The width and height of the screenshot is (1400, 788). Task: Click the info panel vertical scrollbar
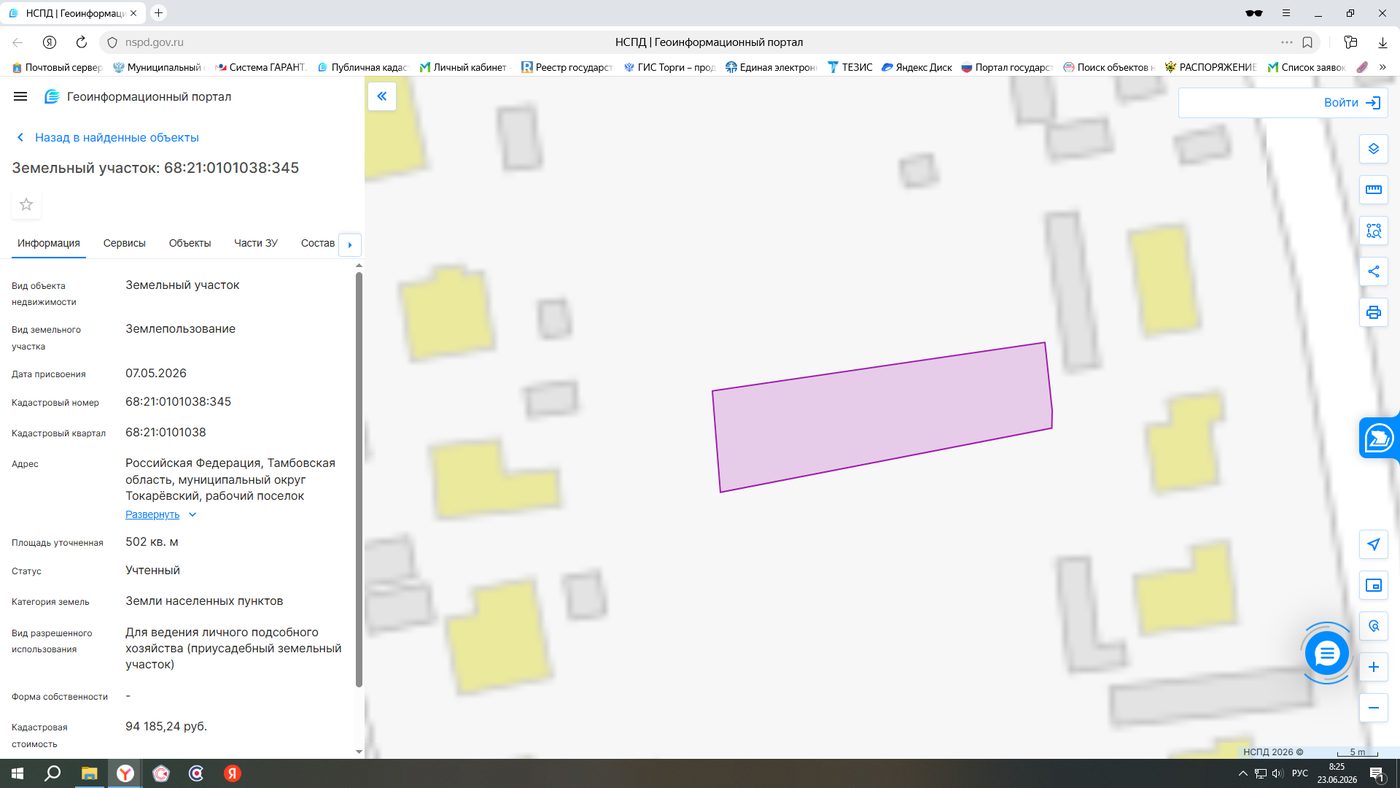point(359,480)
